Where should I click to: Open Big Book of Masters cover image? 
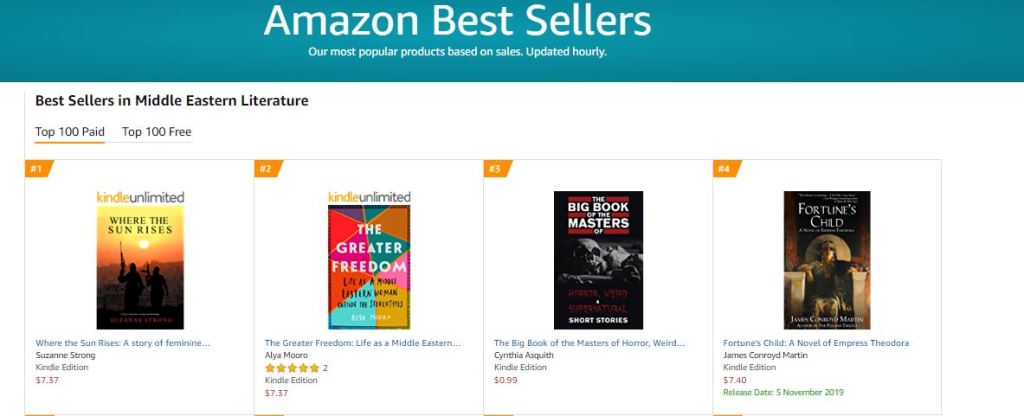[598, 260]
